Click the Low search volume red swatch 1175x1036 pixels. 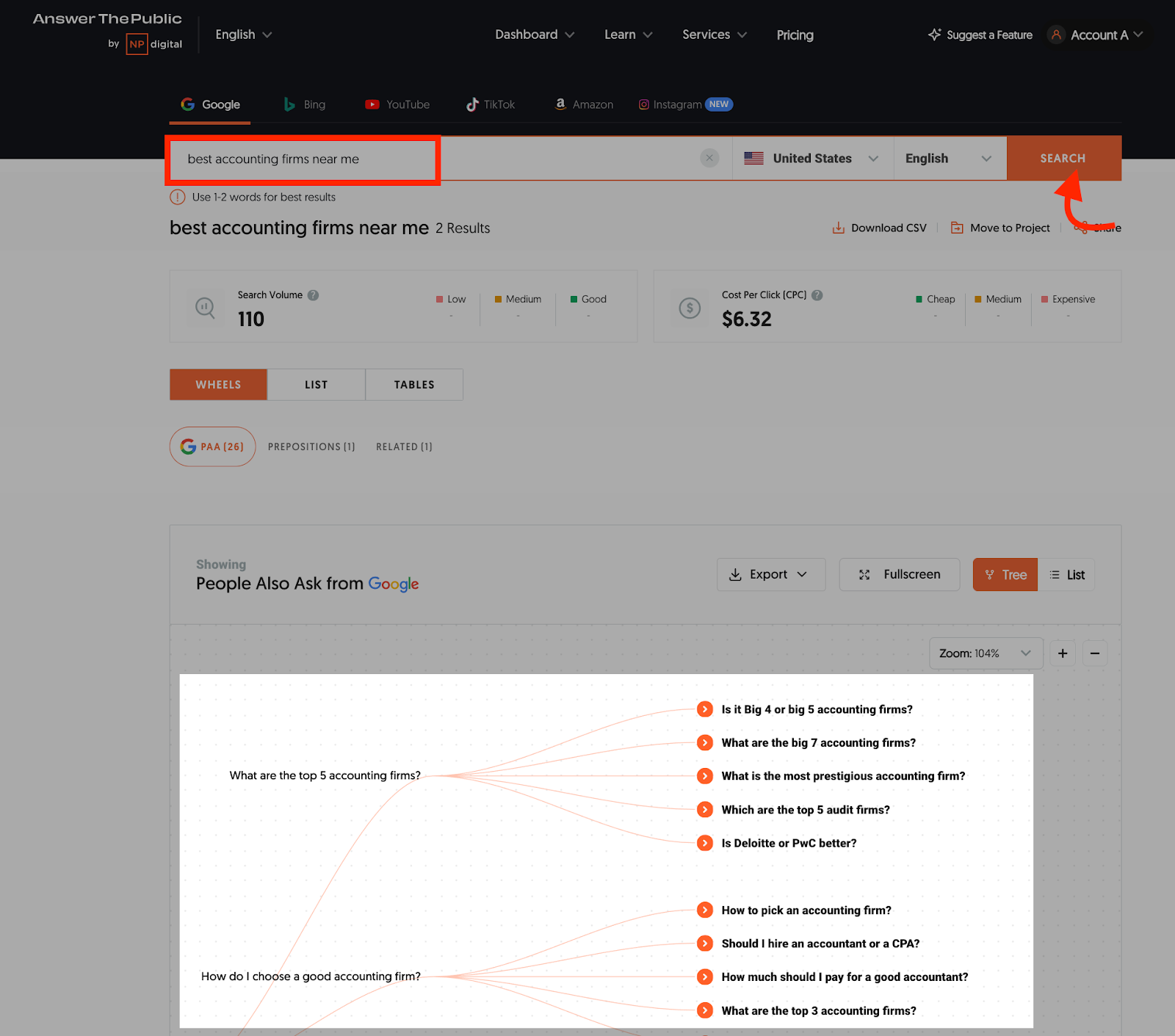[439, 299]
